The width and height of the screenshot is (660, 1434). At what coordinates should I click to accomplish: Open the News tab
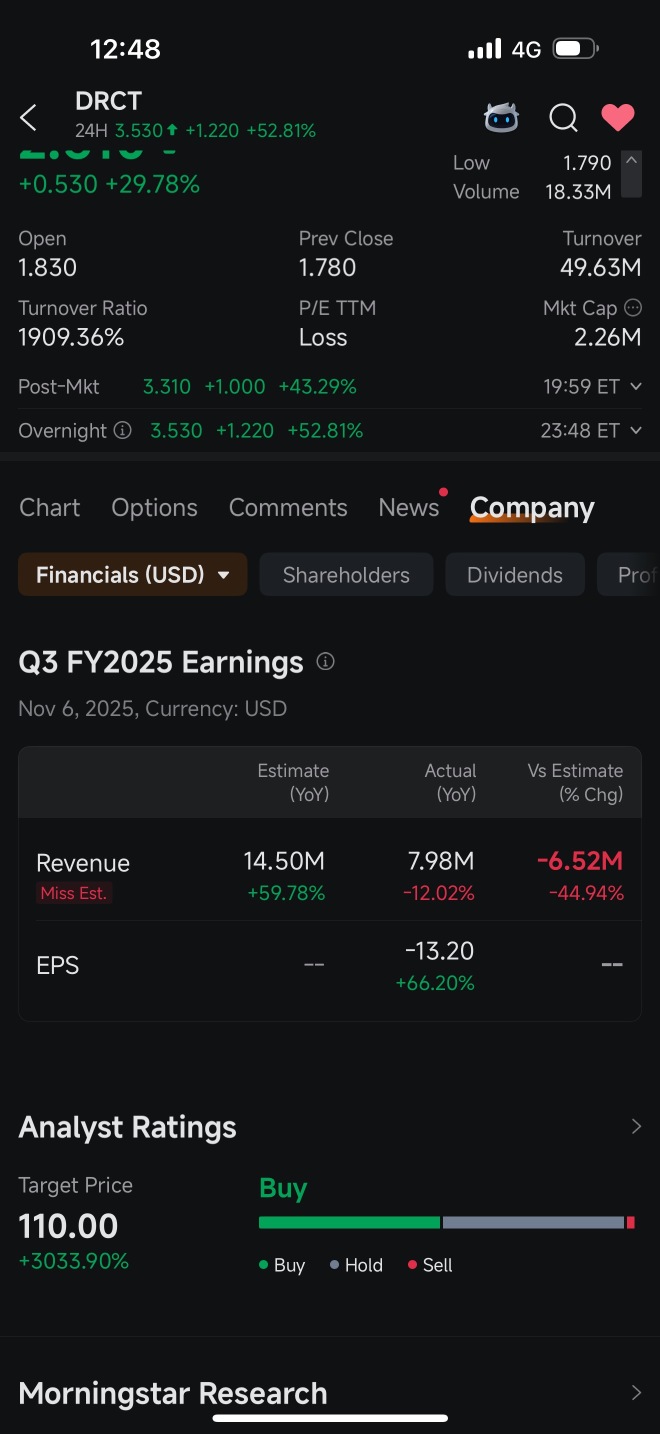click(409, 508)
